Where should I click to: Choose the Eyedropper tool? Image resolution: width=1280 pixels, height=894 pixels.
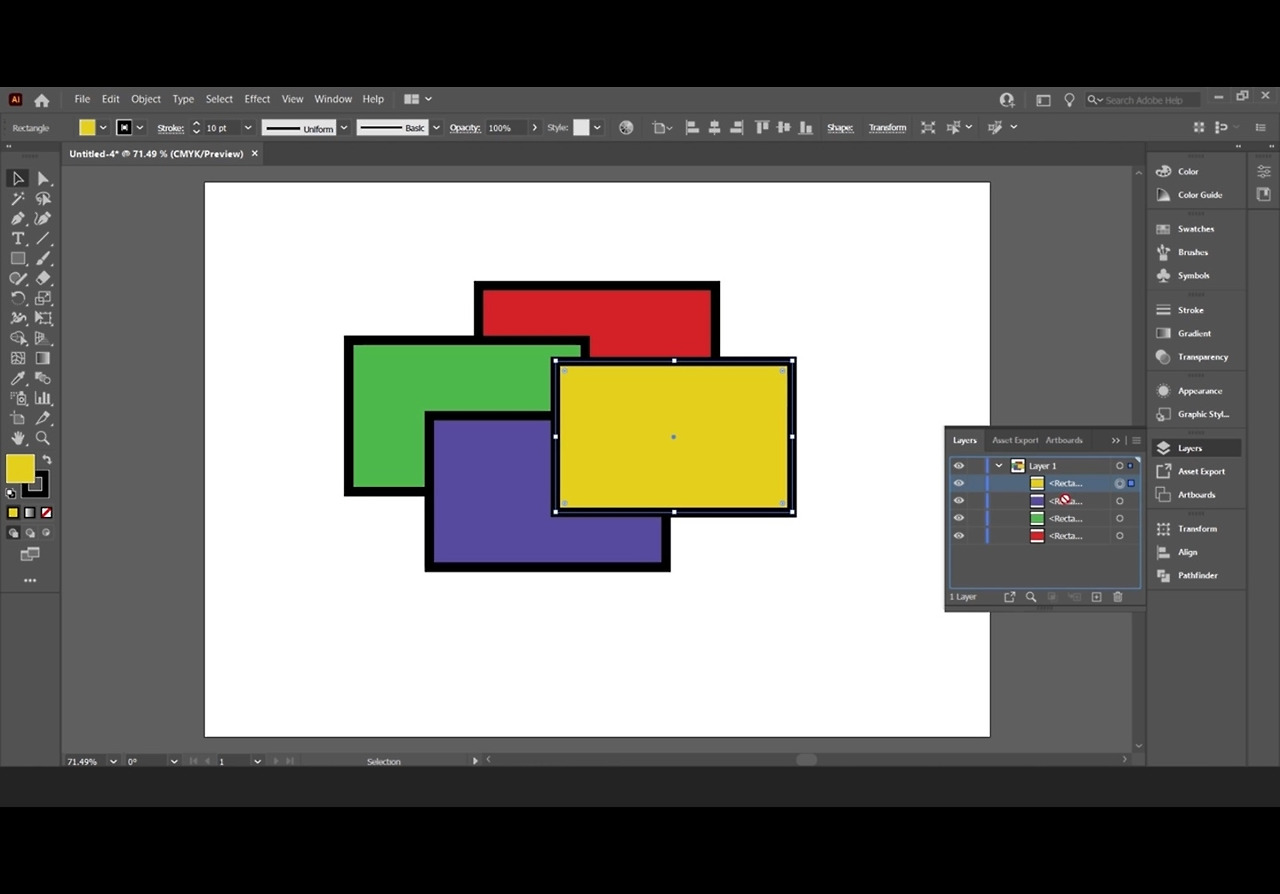pos(18,378)
